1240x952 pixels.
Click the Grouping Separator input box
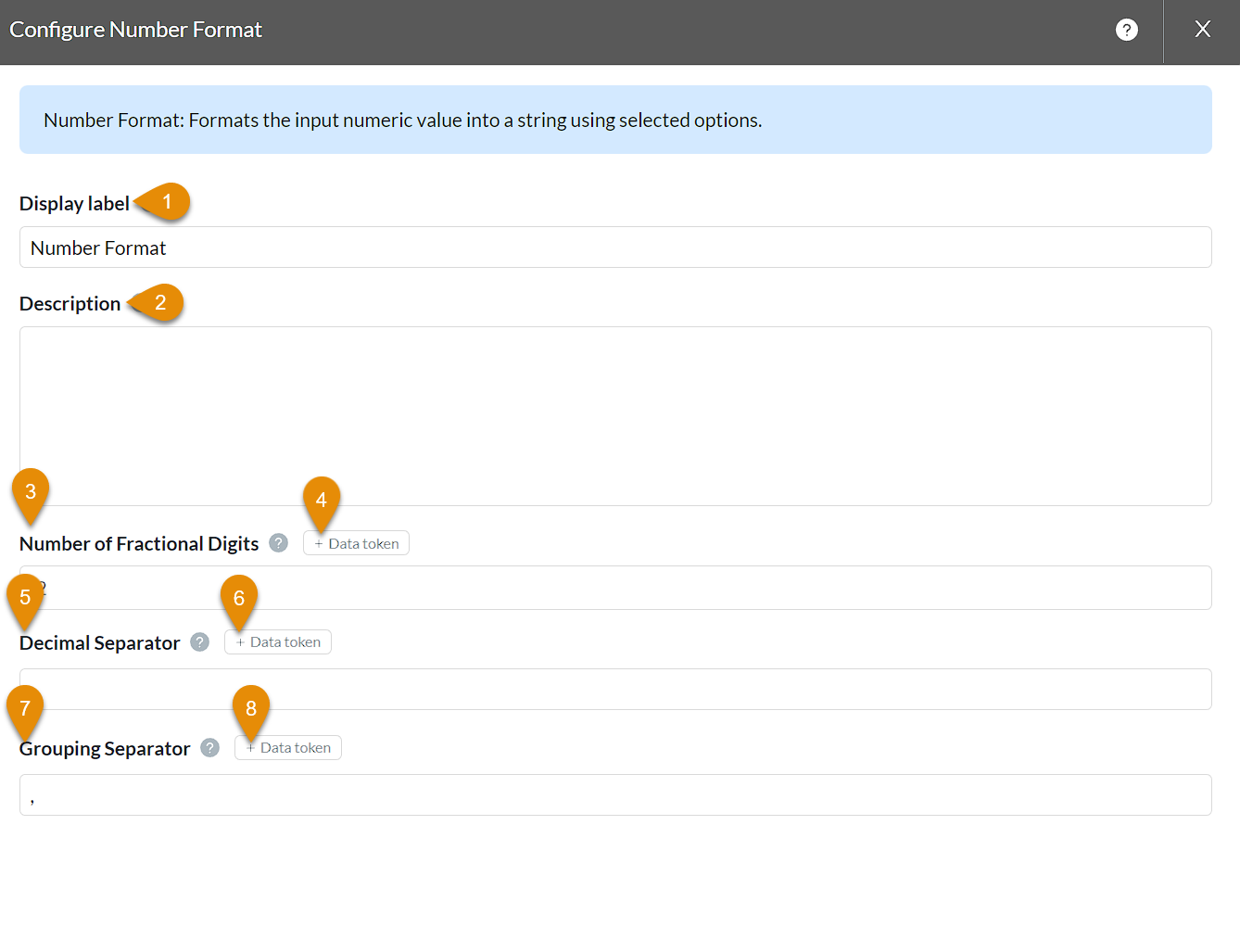615,795
